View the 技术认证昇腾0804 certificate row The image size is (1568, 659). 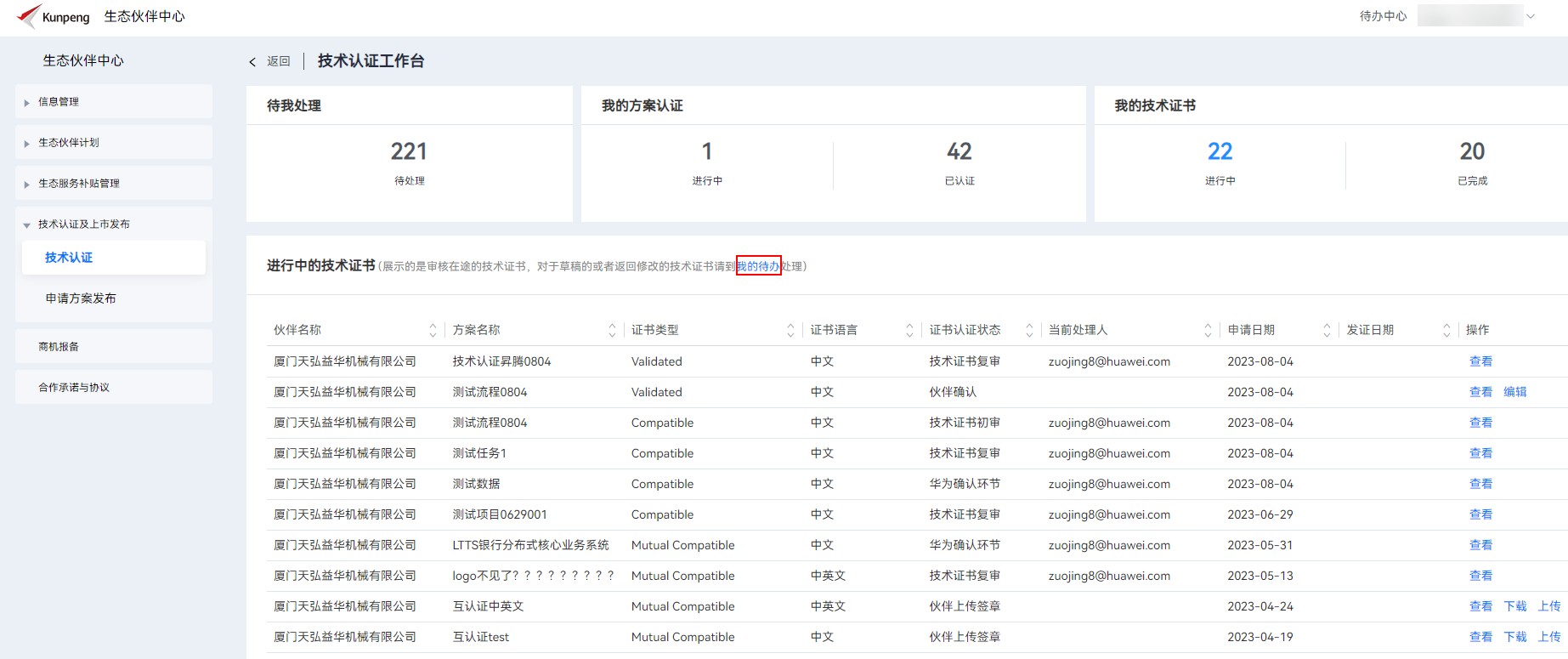pyautogui.click(x=1480, y=361)
